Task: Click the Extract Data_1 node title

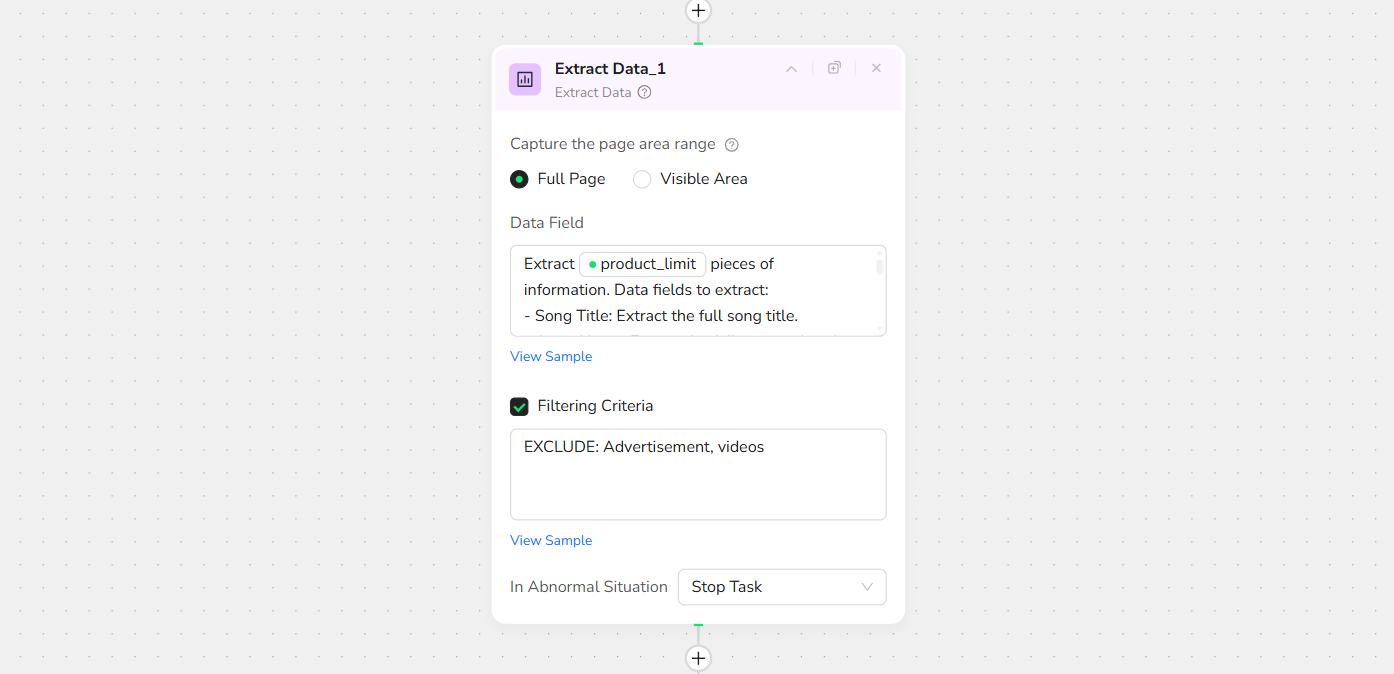Action: 610,69
